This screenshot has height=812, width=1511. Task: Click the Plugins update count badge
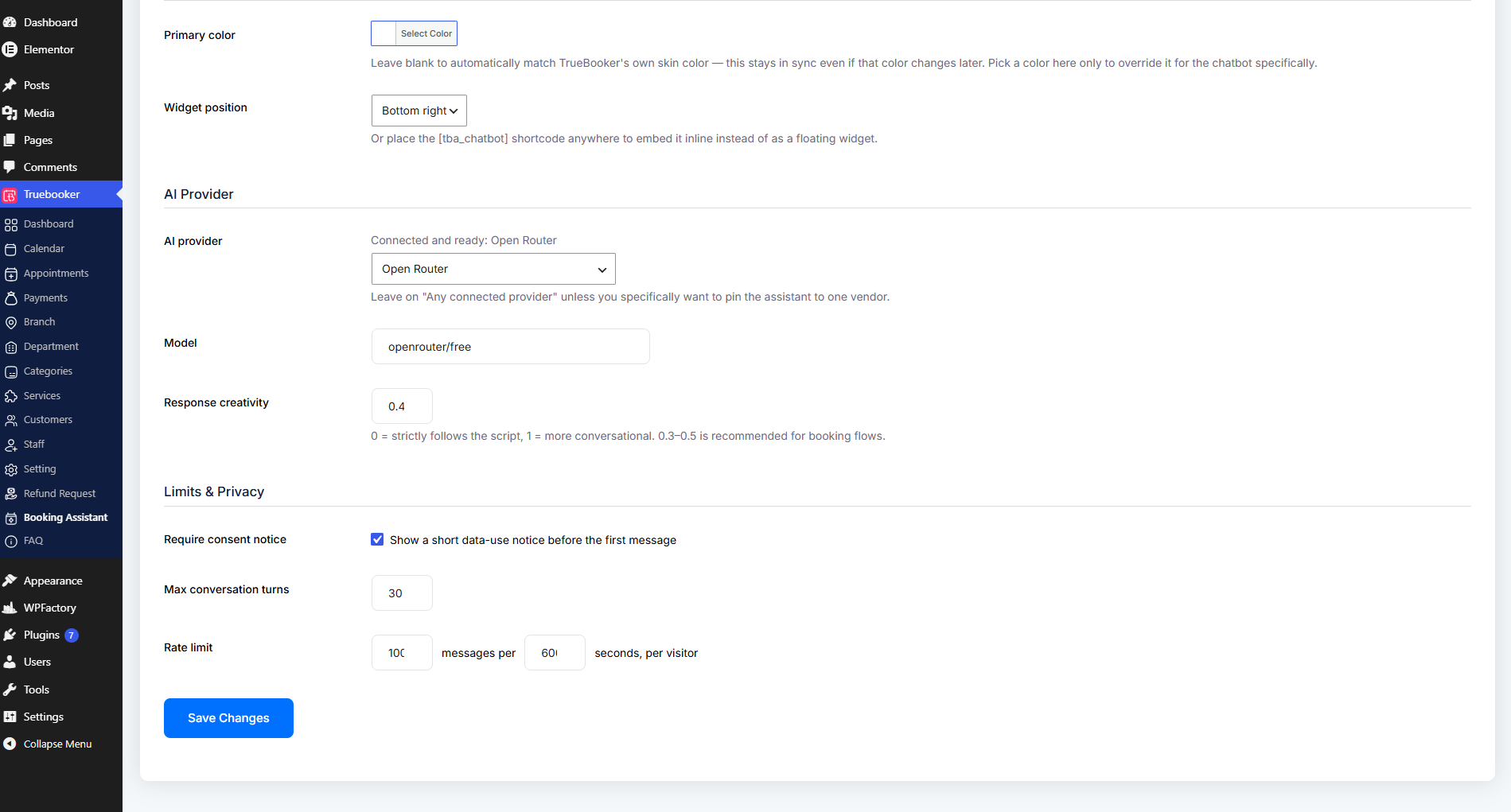(72, 635)
